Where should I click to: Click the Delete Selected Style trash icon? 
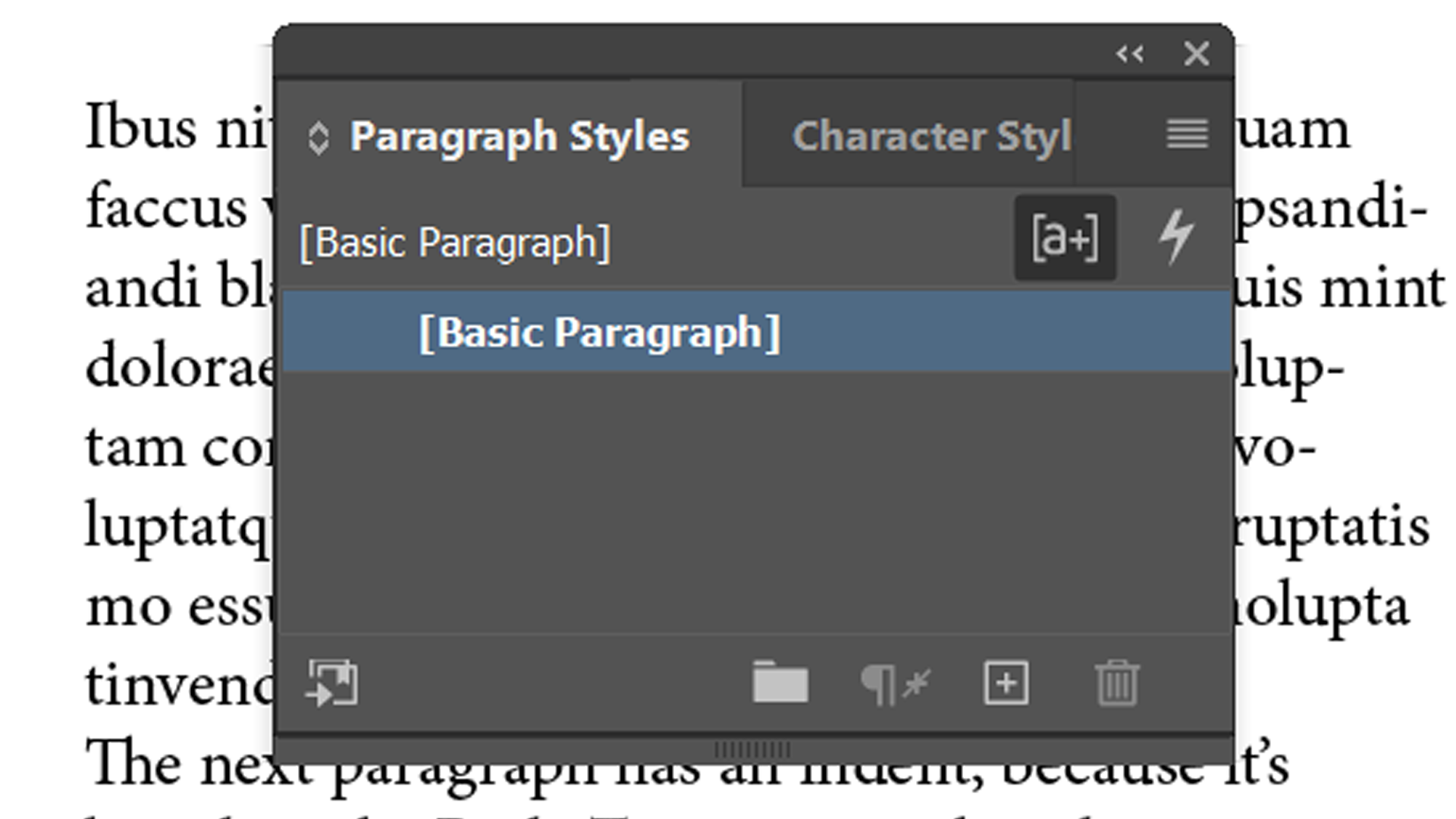[1116, 683]
